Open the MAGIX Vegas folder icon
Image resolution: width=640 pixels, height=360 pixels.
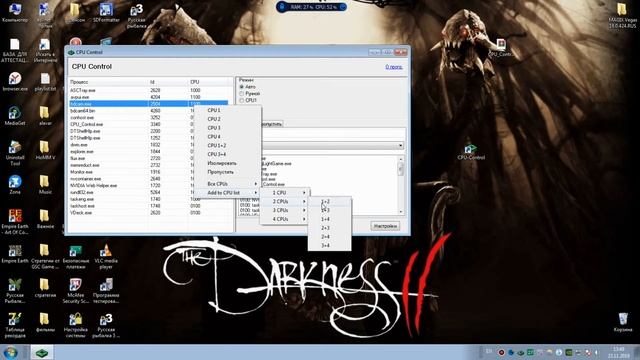pos(622,16)
